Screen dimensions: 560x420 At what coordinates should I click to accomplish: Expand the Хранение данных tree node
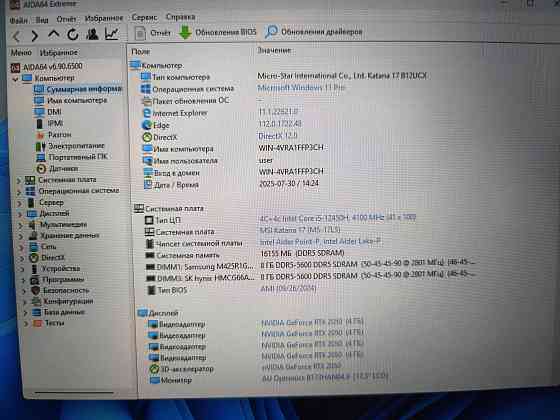[21, 236]
